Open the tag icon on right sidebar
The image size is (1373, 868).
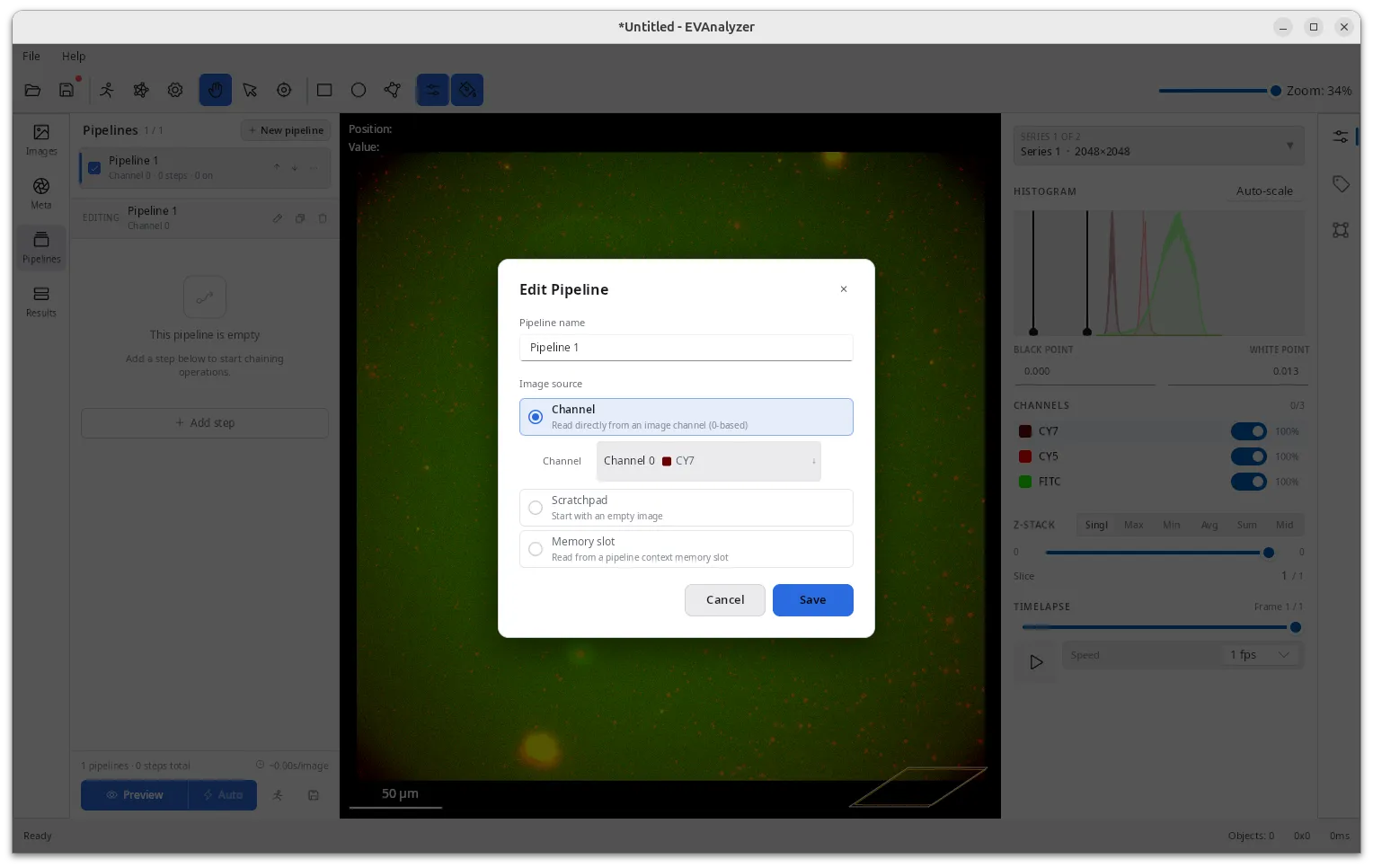[x=1341, y=184]
